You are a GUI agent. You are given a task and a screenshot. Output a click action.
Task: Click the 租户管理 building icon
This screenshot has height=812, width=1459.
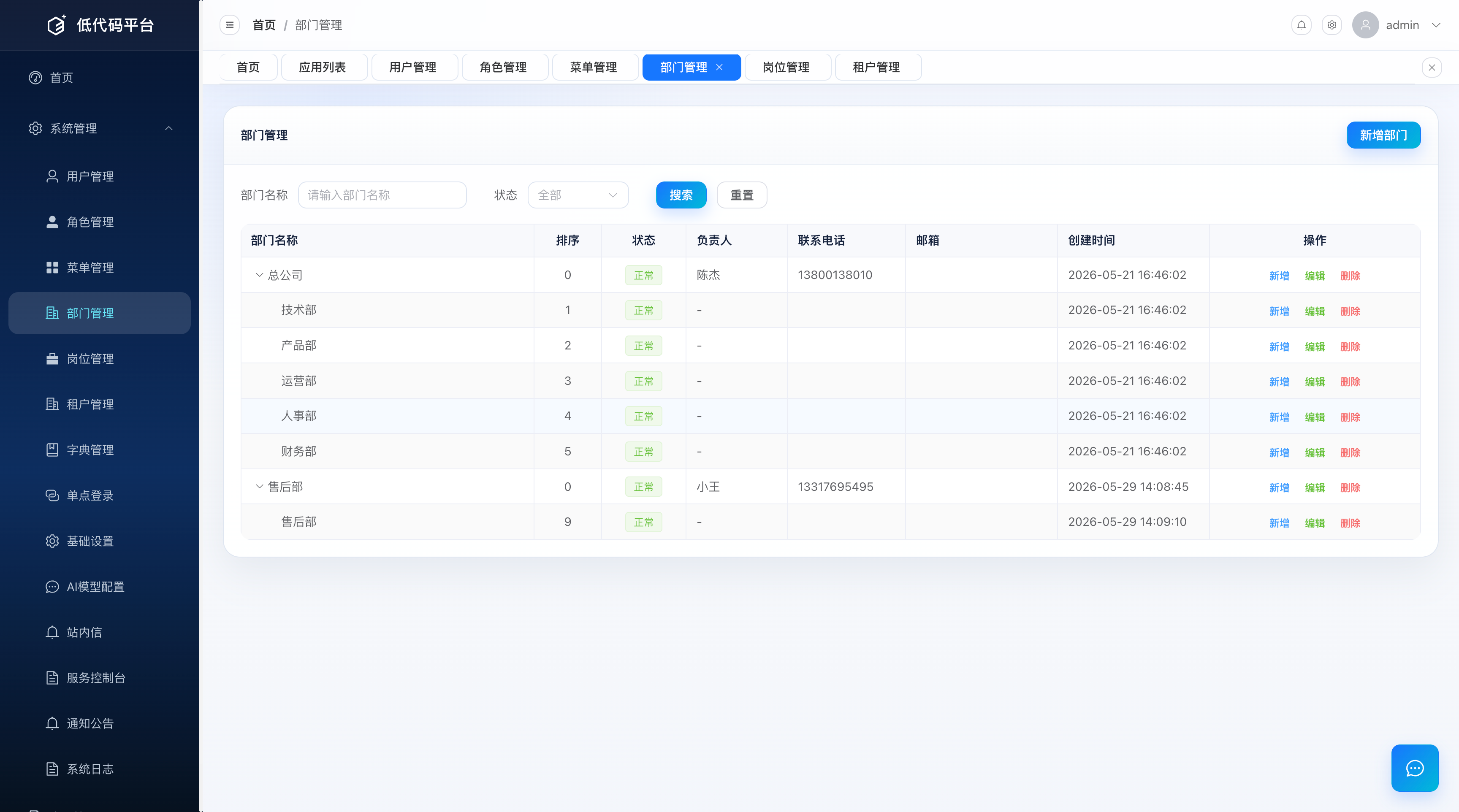point(52,404)
